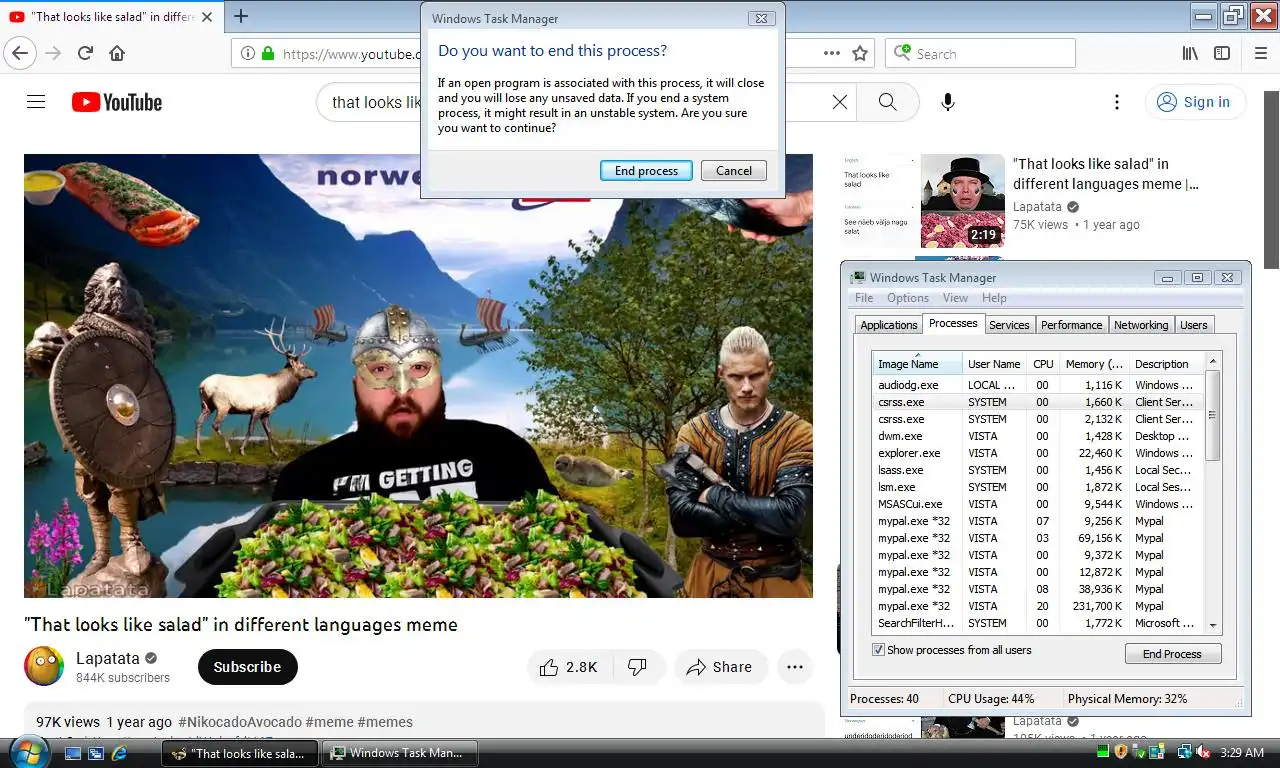1280x768 pixels.
Task: Open the browser home page
Action: tap(117, 54)
